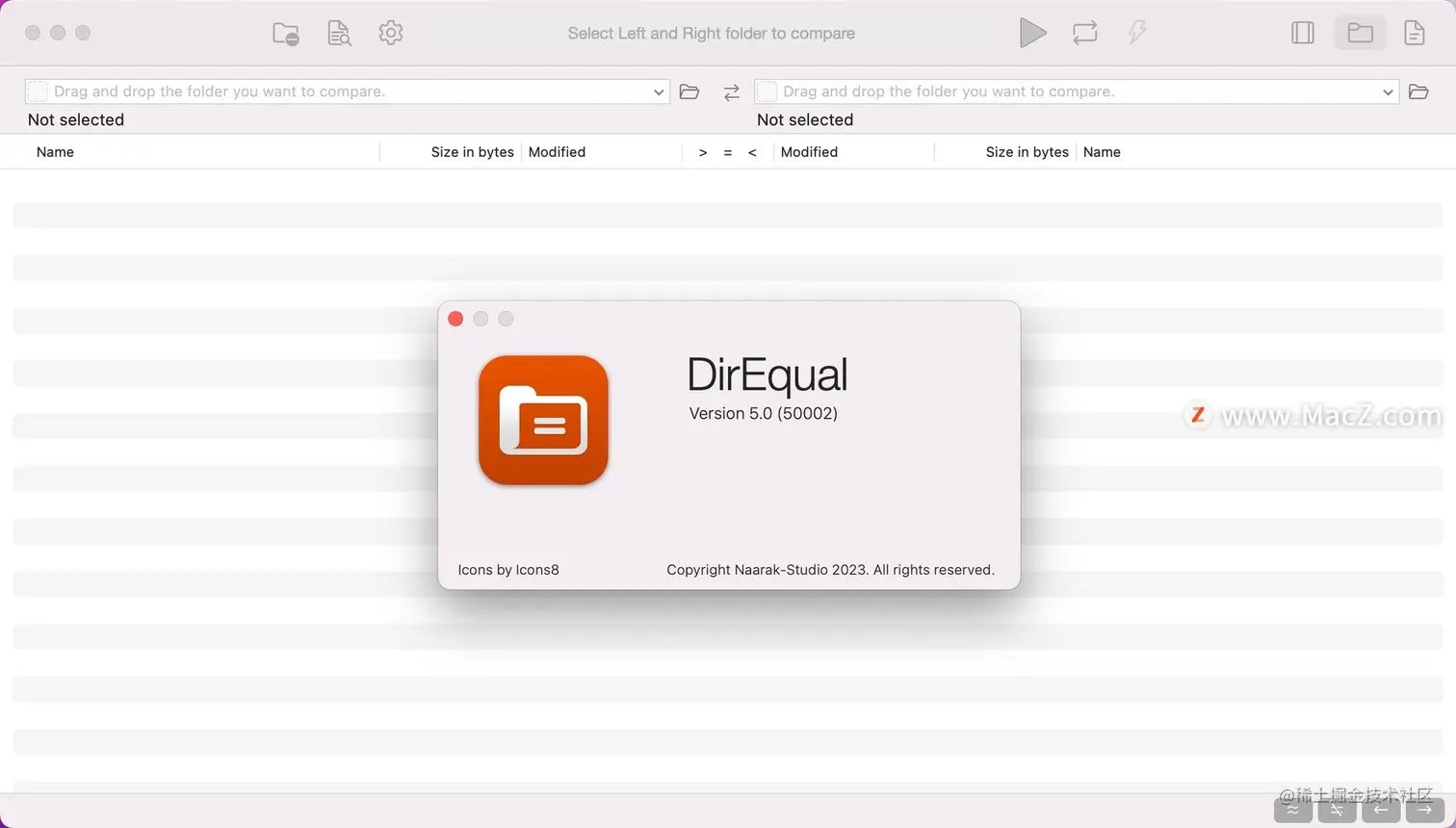Click the equals sign column header
The image size is (1456, 828).
click(x=728, y=152)
